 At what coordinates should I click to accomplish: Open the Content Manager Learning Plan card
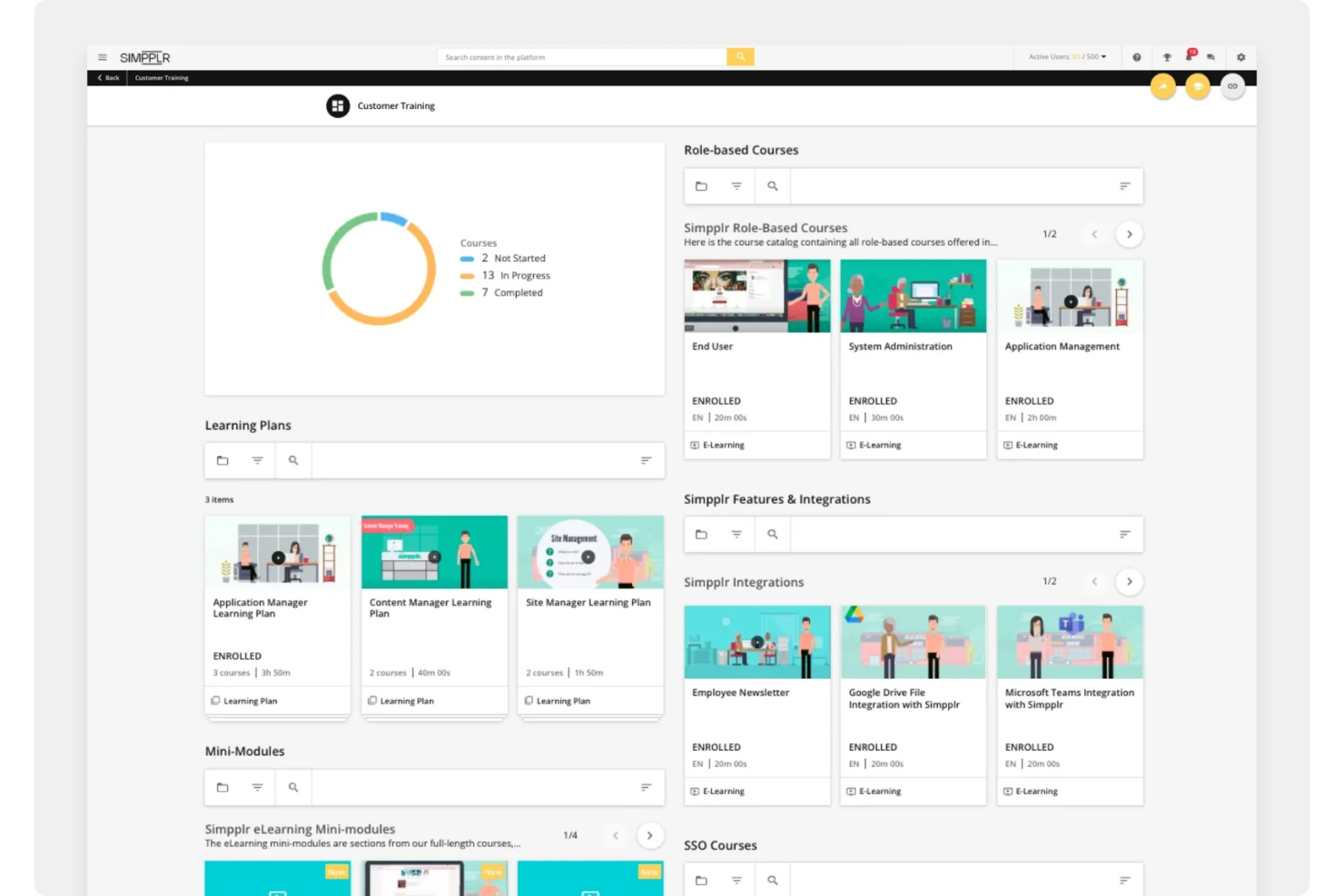coord(433,607)
